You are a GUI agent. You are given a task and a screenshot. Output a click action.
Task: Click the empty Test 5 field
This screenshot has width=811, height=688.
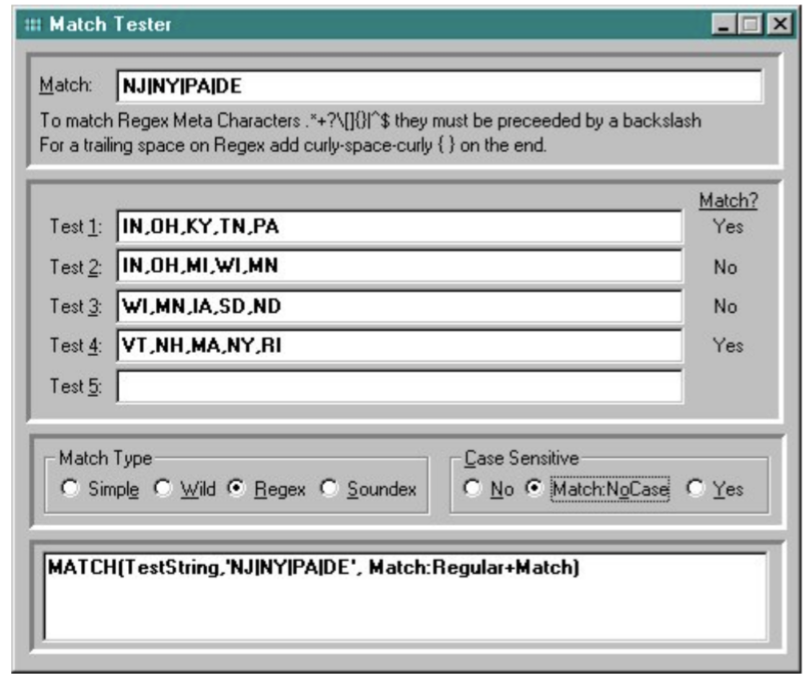[398, 386]
